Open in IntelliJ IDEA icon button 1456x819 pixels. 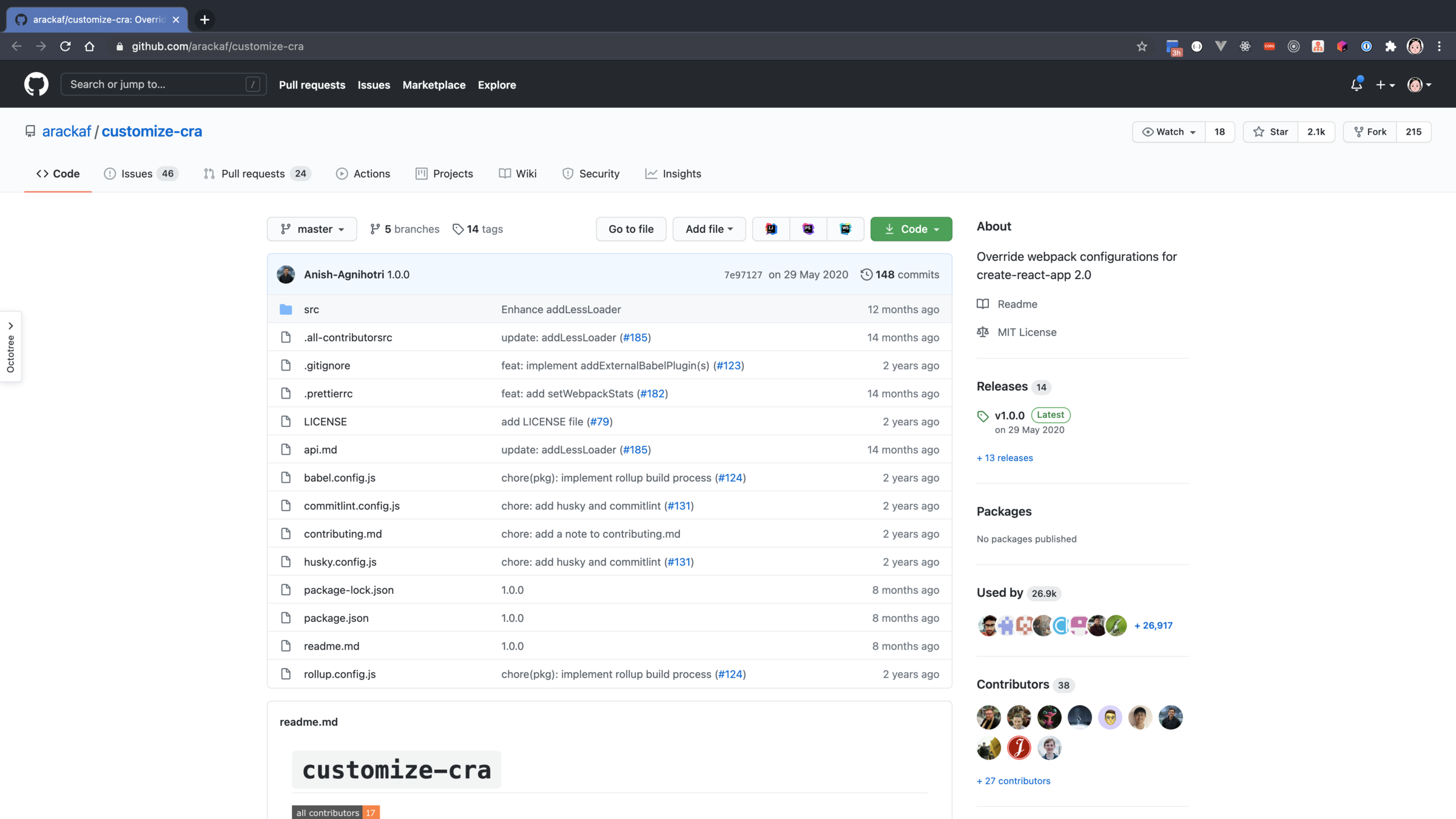(x=771, y=229)
